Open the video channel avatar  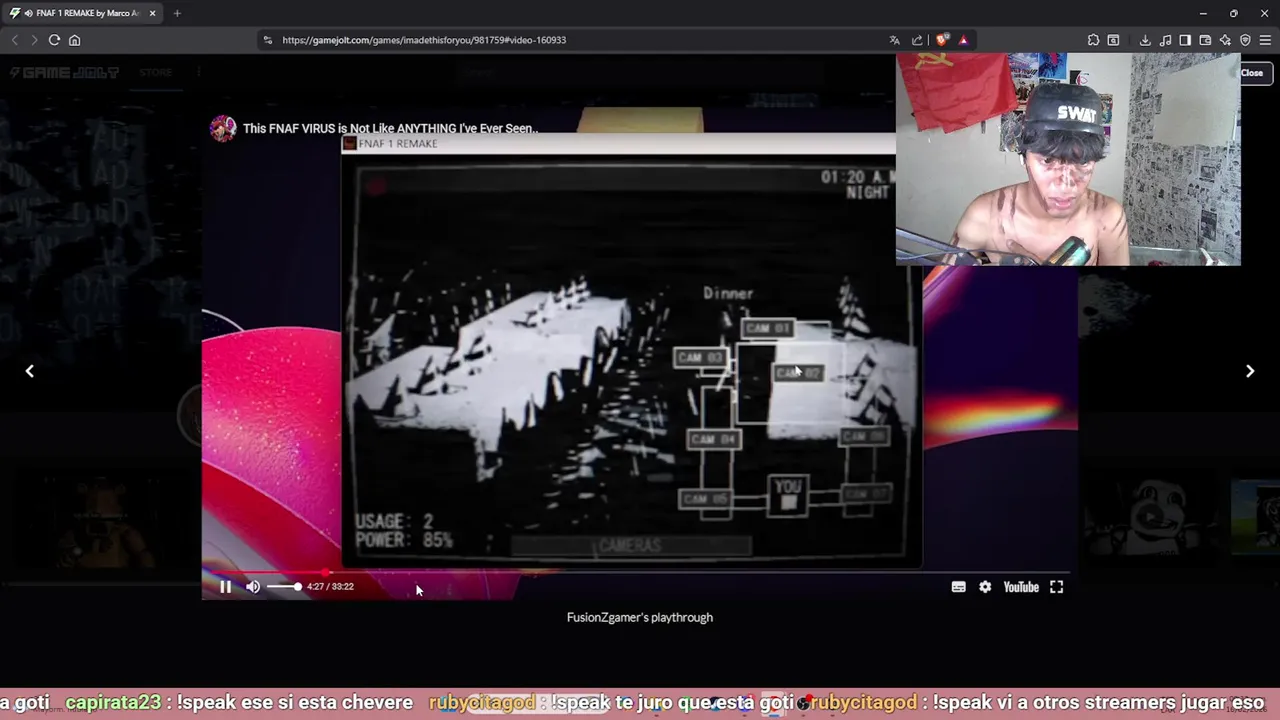coord(222,128)
